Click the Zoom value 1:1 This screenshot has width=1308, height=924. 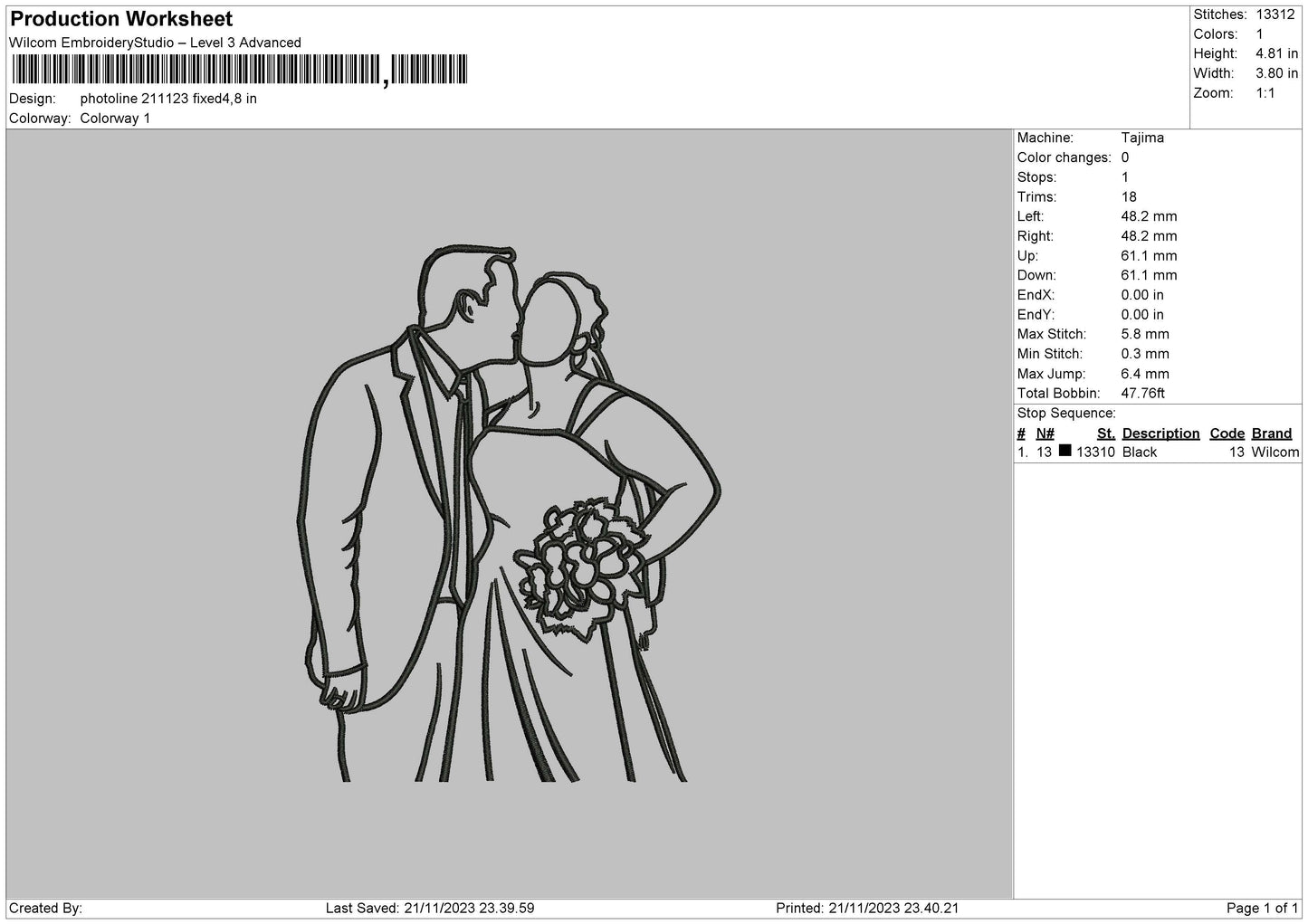[x=1265, y=93]
